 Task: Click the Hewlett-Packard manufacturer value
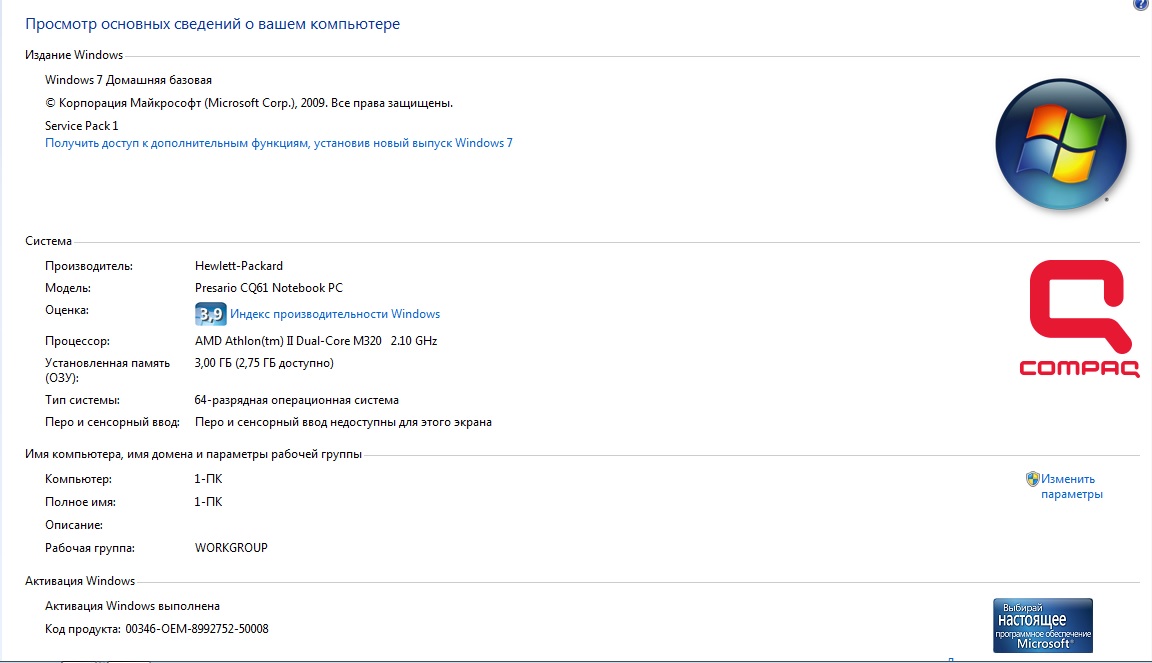(239, 266)
